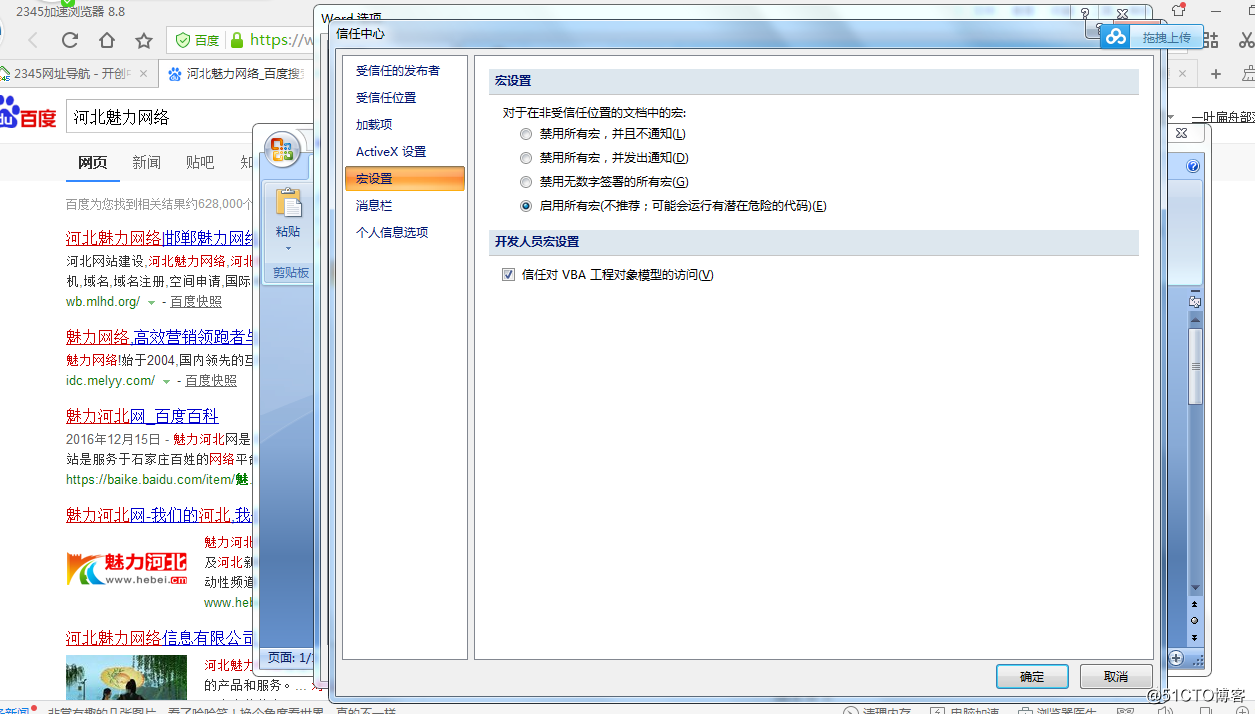1255x714 pixels.
Task: Open the browser apps grid icon
Action: (x=1211, y=40)
